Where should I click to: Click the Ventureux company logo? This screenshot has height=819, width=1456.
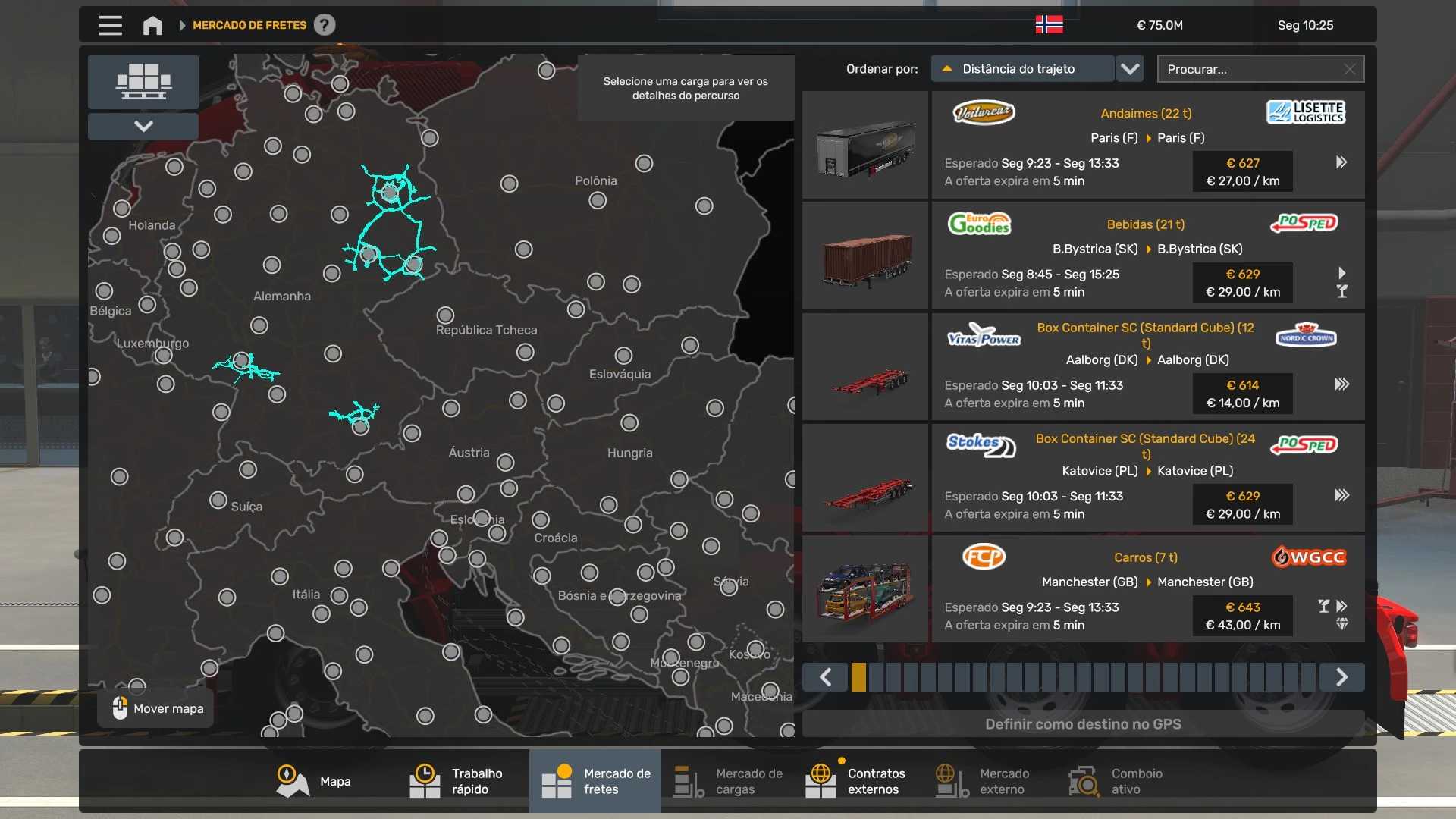click(983, 113)
